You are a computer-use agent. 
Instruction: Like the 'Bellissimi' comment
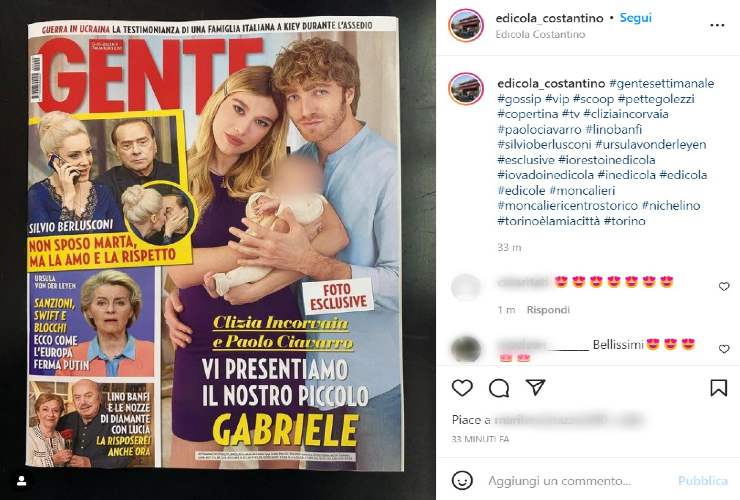coord(724,348)
